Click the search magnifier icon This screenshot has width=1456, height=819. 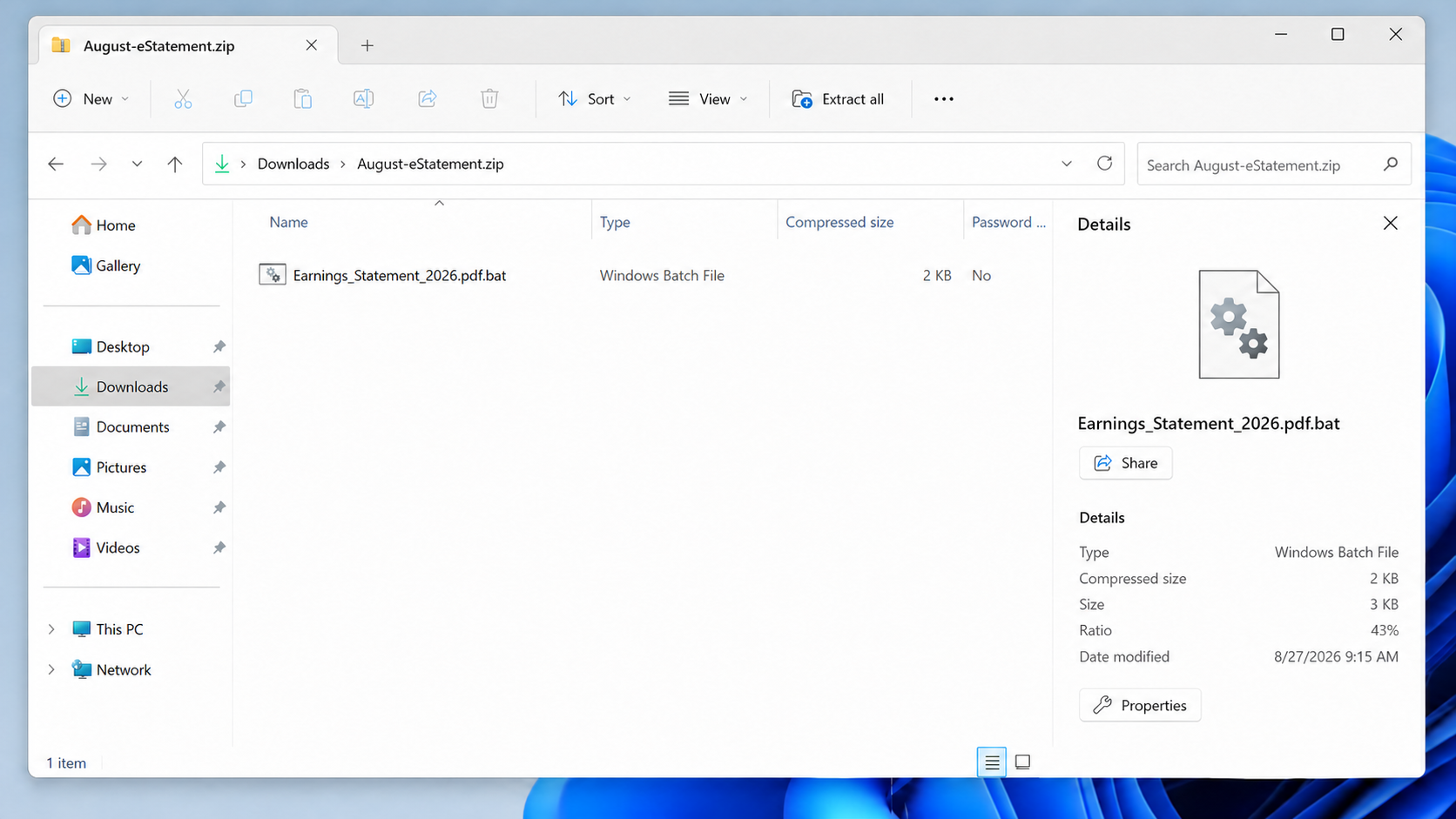coord(1391,164)
